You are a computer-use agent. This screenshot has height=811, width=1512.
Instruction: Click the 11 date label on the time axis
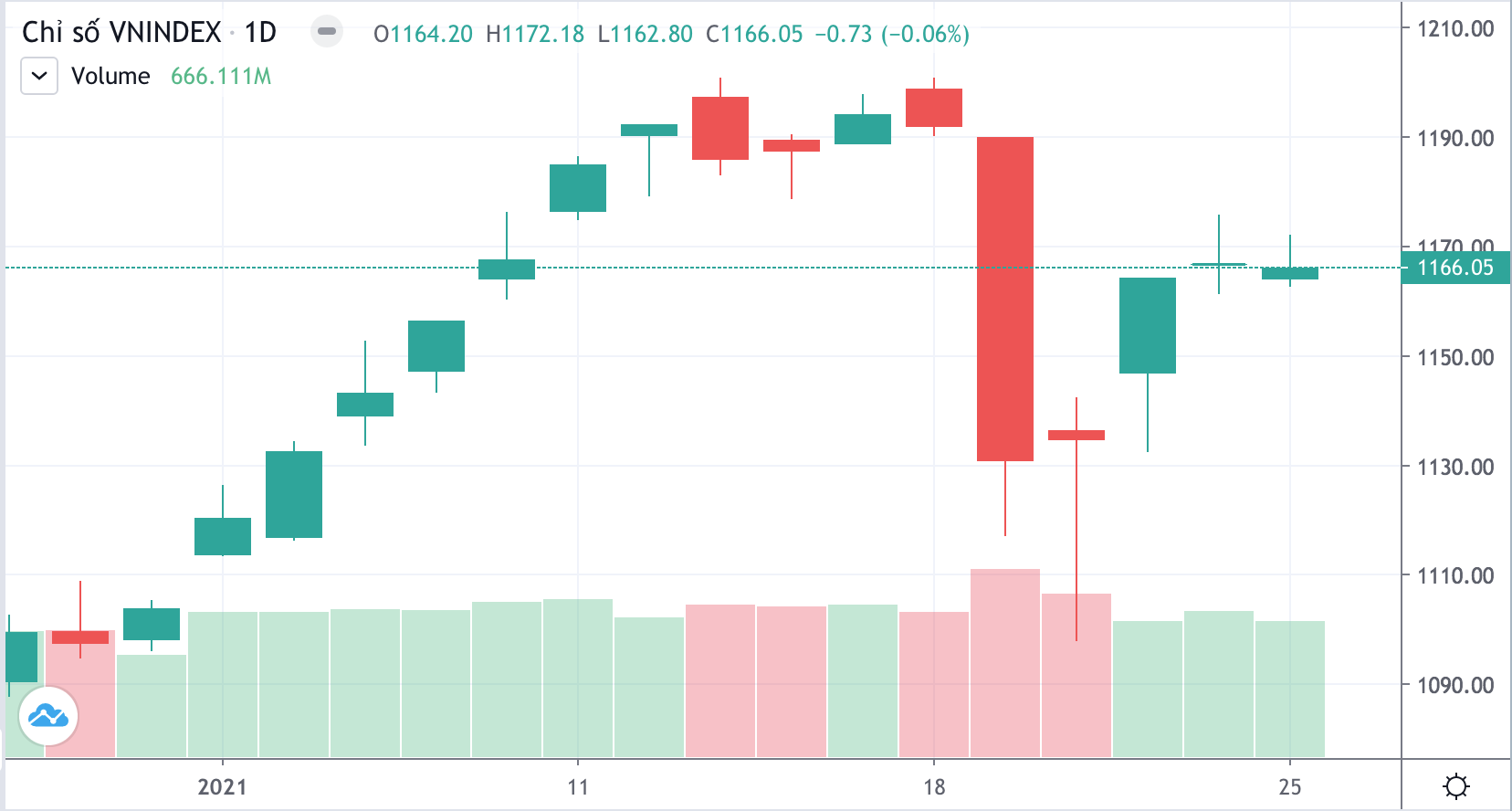pos(578,786)
